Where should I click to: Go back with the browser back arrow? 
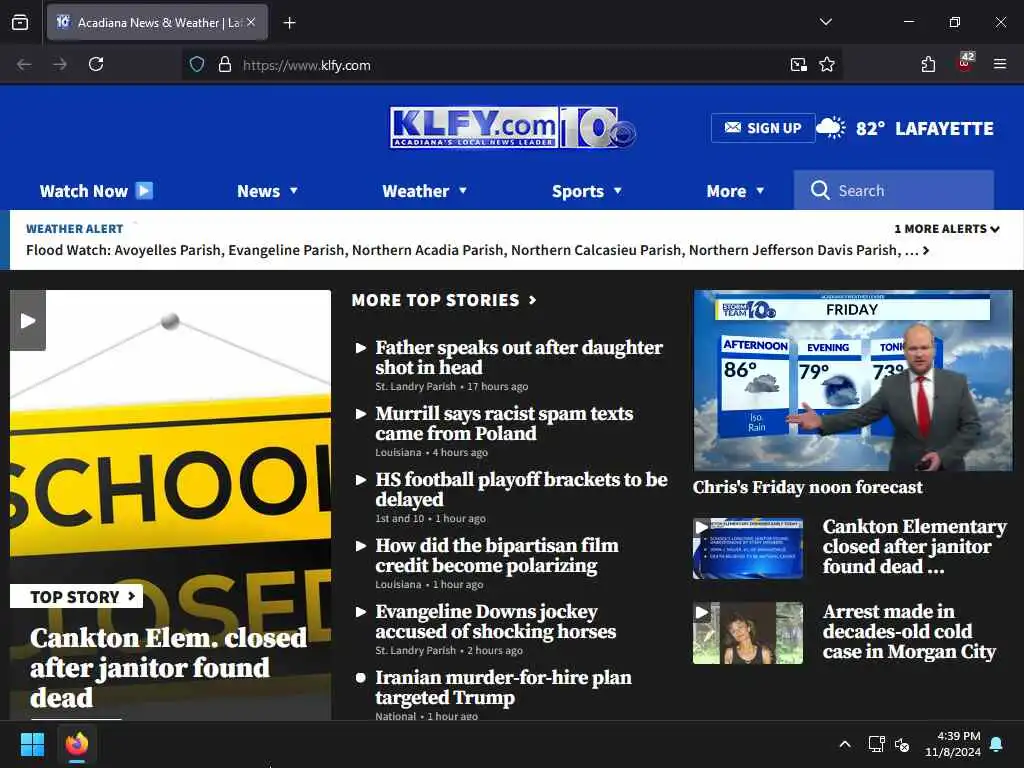click(x=24, y=64)
